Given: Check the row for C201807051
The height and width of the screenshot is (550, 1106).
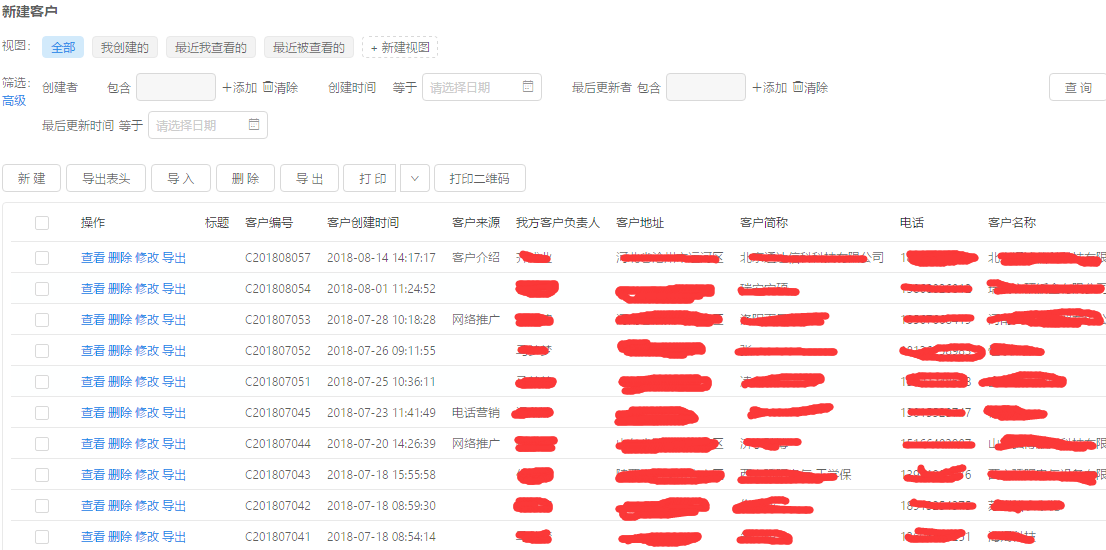Looking at the screenshot, I should (42, 381).
